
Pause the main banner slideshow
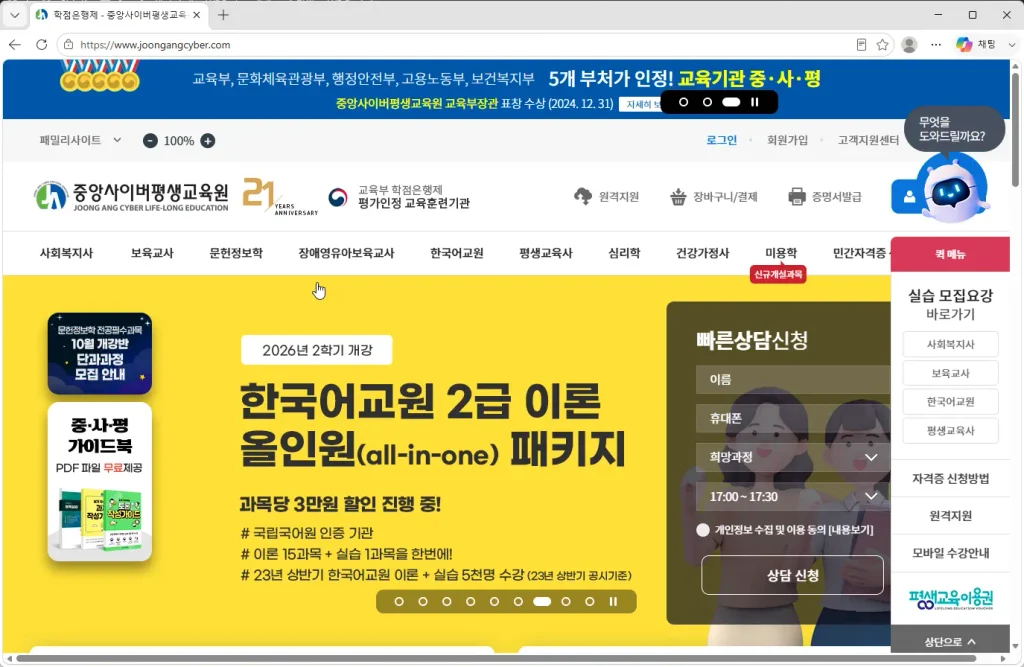pos(613,602)
